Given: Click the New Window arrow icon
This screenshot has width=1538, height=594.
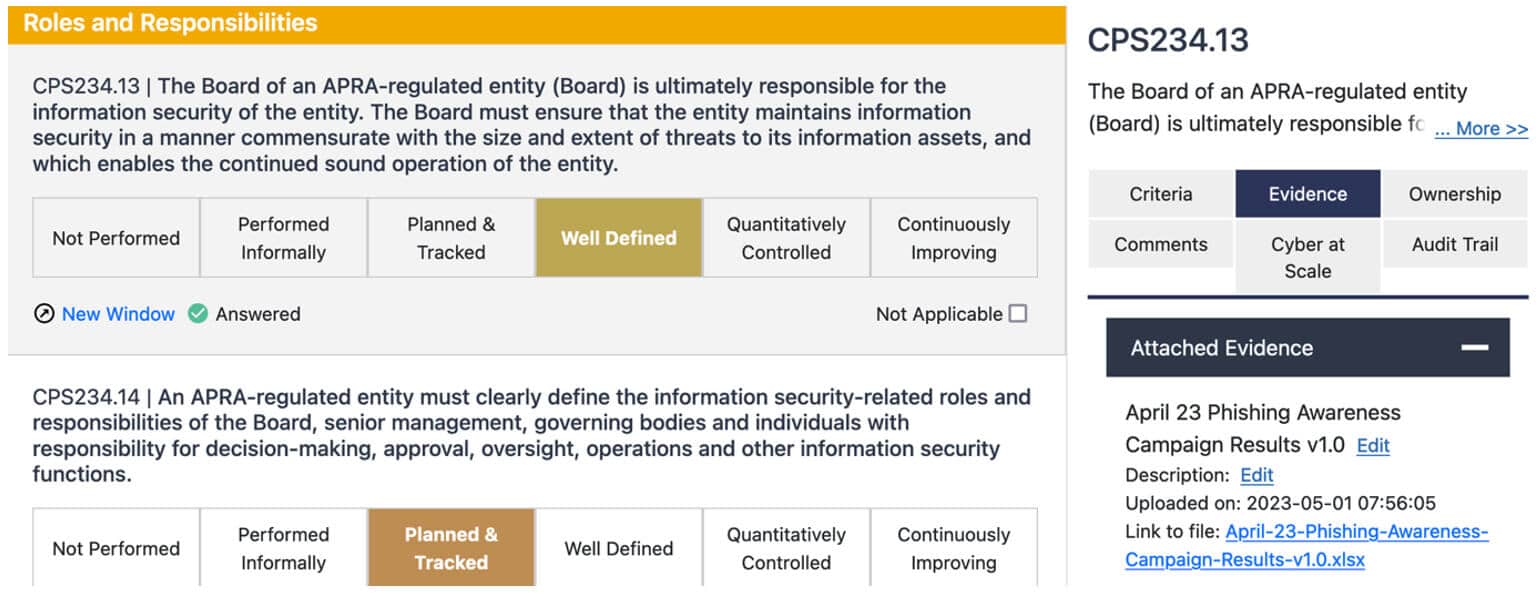Looking at the screenshot, I should point(44,314).
